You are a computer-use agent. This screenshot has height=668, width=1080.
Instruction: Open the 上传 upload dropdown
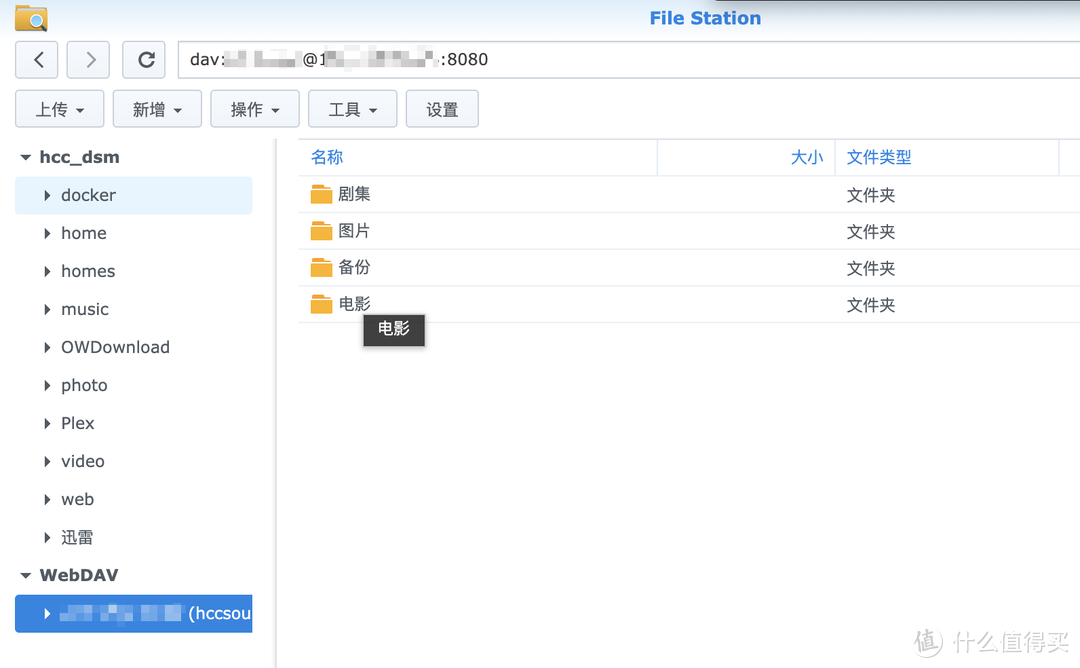click(59, 109)
